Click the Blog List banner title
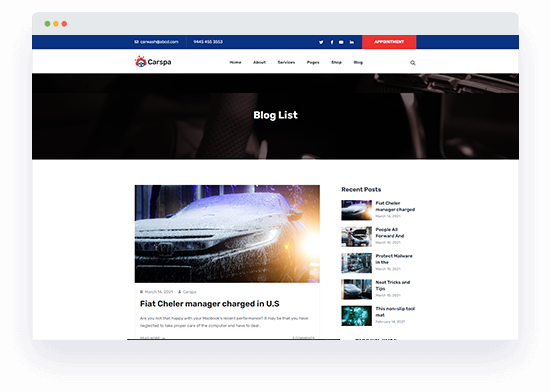Image resolution: width=551 pixels, height=392 pixels. tap(276, 115)
